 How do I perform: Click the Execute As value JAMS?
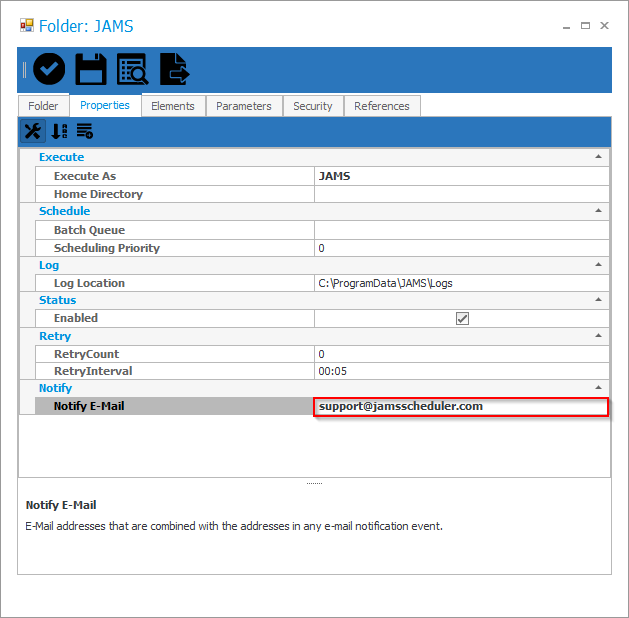(461, 176)
